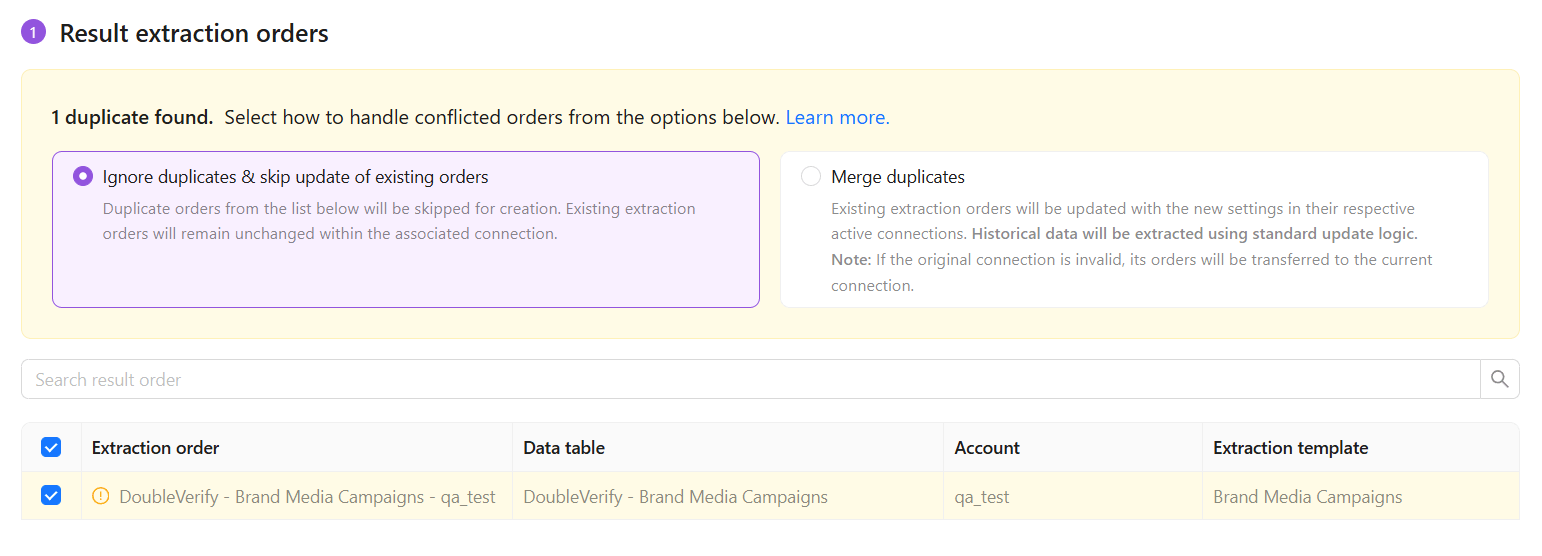The width and height of the screenshot is (1542, 556).
Task: Select 'Ignore duplicates & skip update' radio button
Action: tap(83, 177)
